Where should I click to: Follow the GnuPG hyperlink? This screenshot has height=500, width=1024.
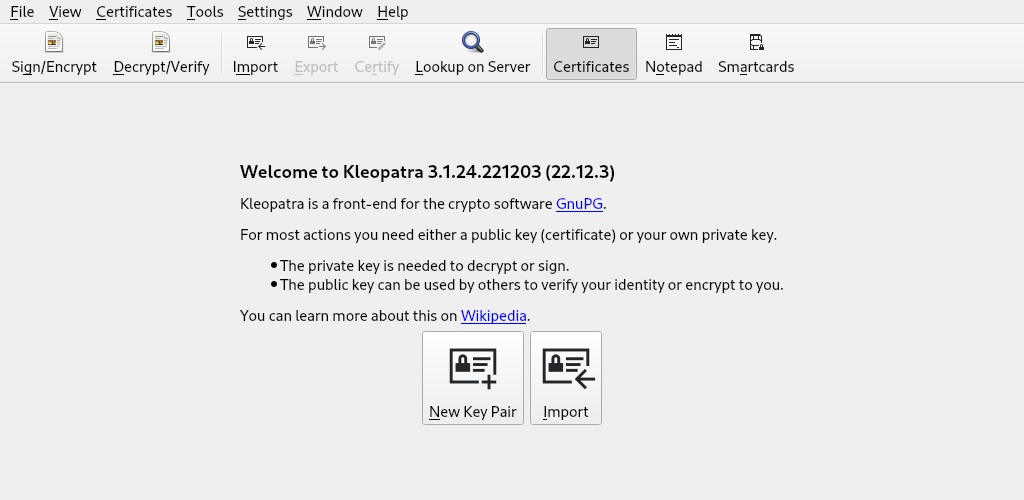579,204
